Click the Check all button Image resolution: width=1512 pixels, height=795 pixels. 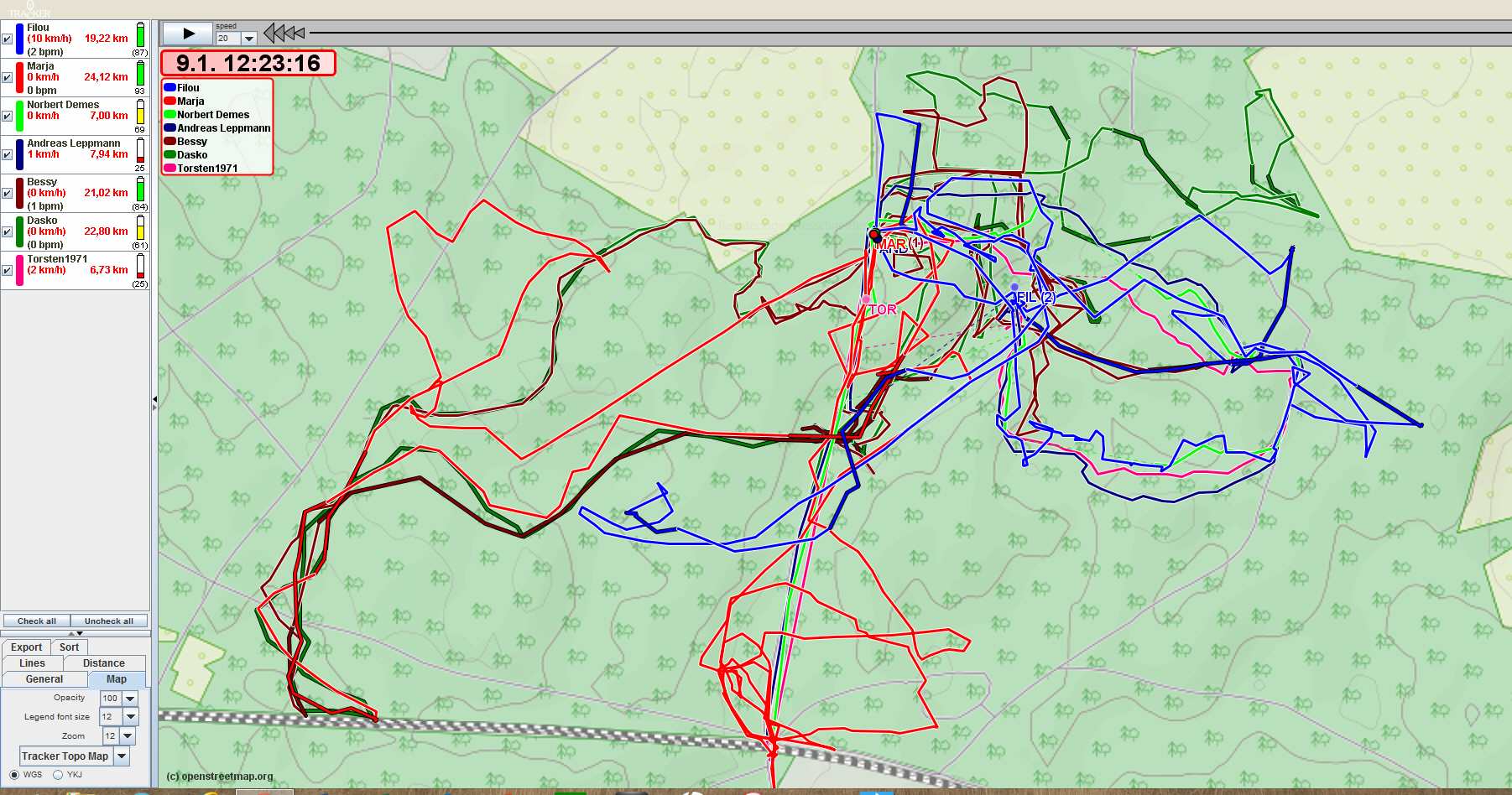click(x=37, y=621)
